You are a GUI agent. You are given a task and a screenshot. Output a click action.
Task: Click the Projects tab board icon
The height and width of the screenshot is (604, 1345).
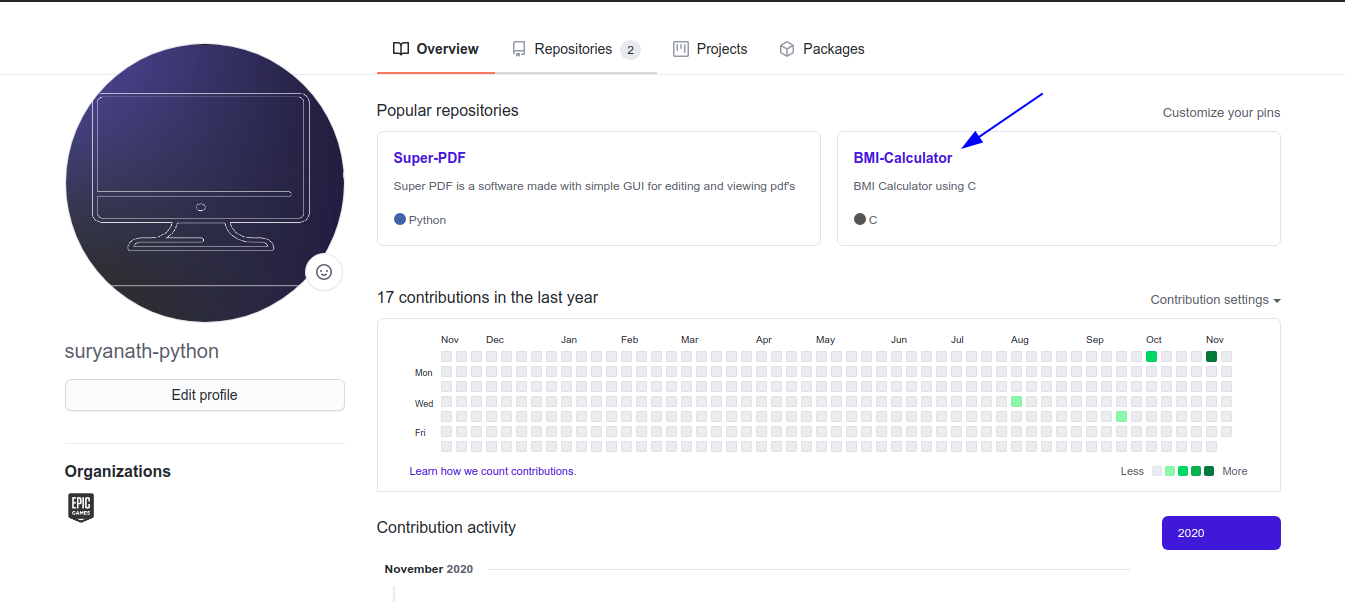pos(681,49)
